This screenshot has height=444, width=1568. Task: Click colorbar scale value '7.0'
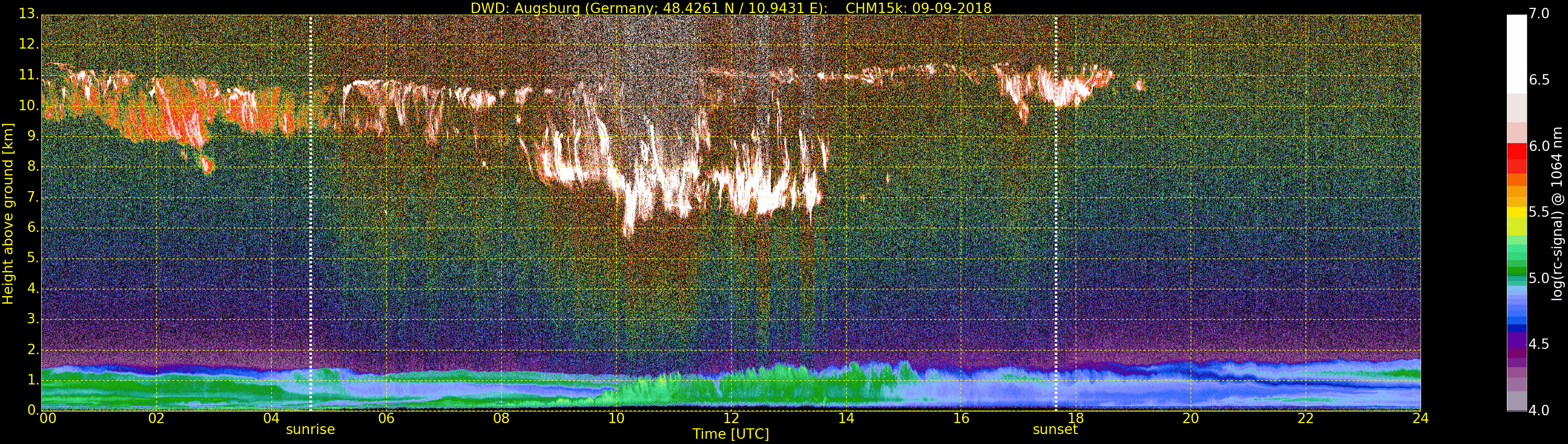[x=1539, y=14]
